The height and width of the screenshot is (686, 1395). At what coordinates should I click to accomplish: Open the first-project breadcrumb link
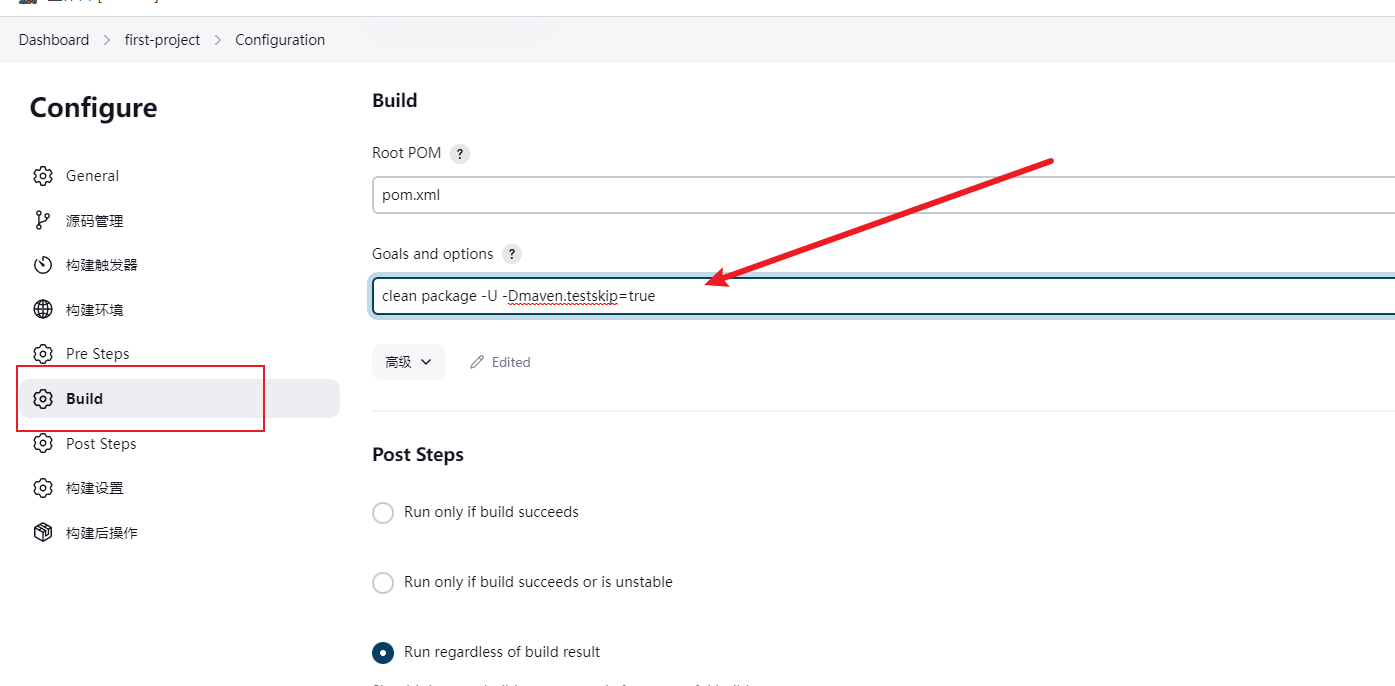[162, 40]
